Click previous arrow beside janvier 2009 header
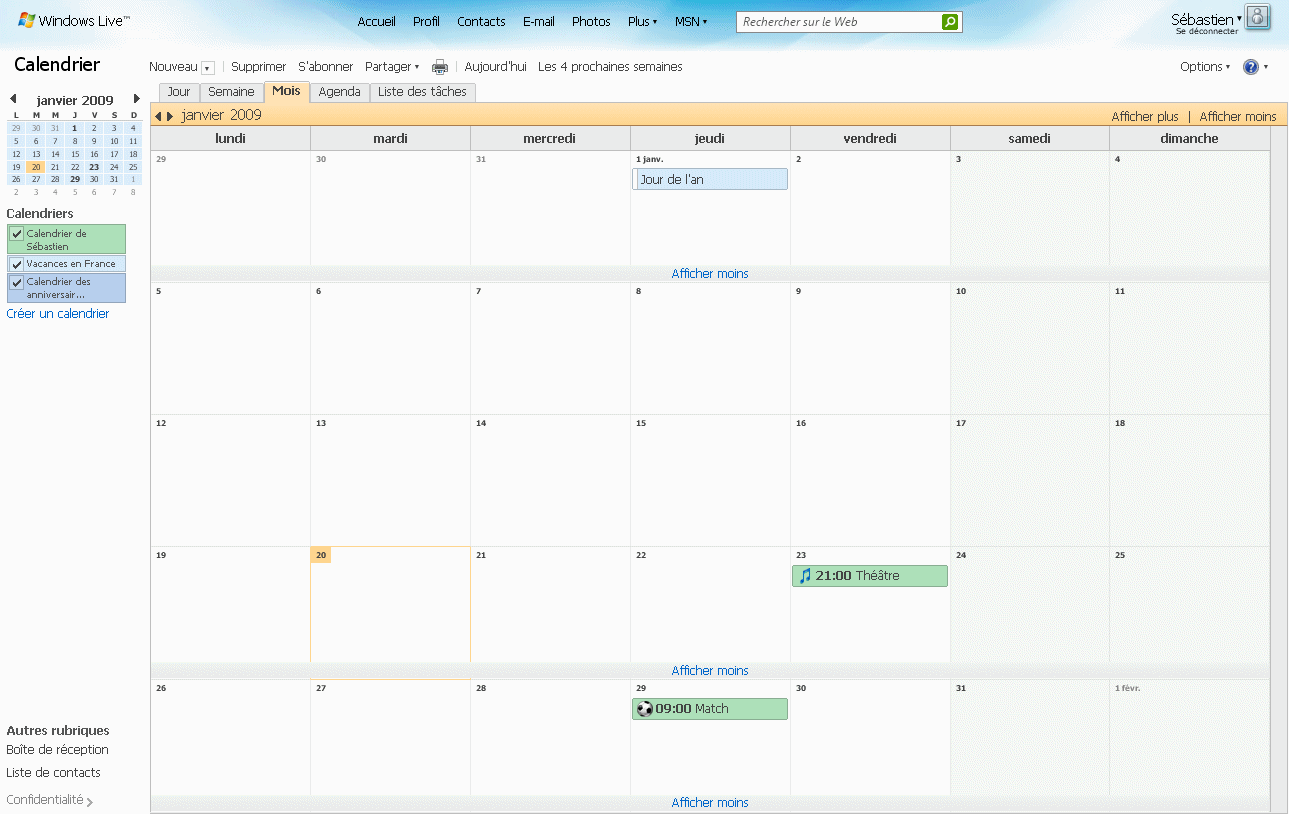This screenshot has width=1289, height=814. coord(158,116)
